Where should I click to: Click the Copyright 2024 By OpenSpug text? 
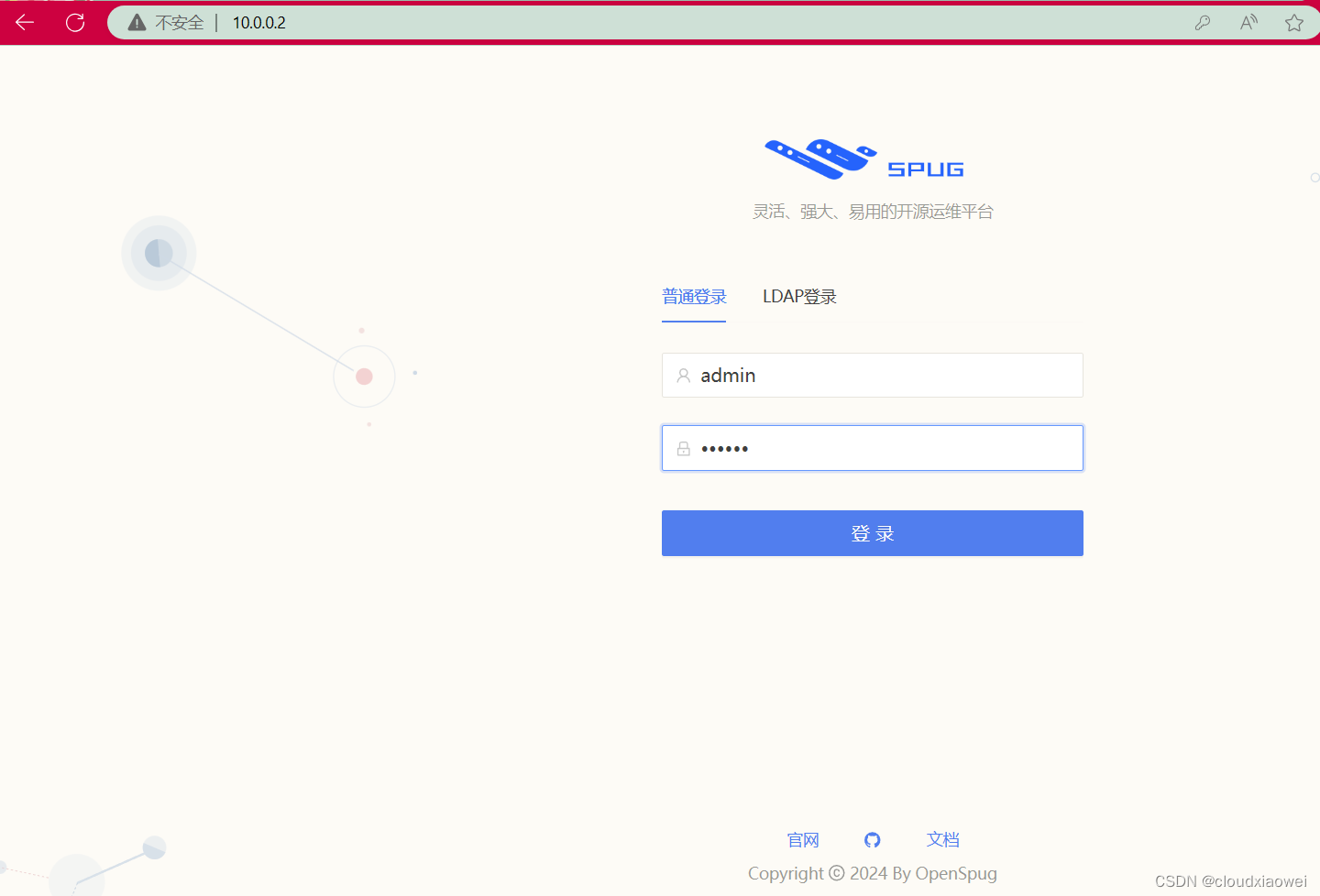873,873
